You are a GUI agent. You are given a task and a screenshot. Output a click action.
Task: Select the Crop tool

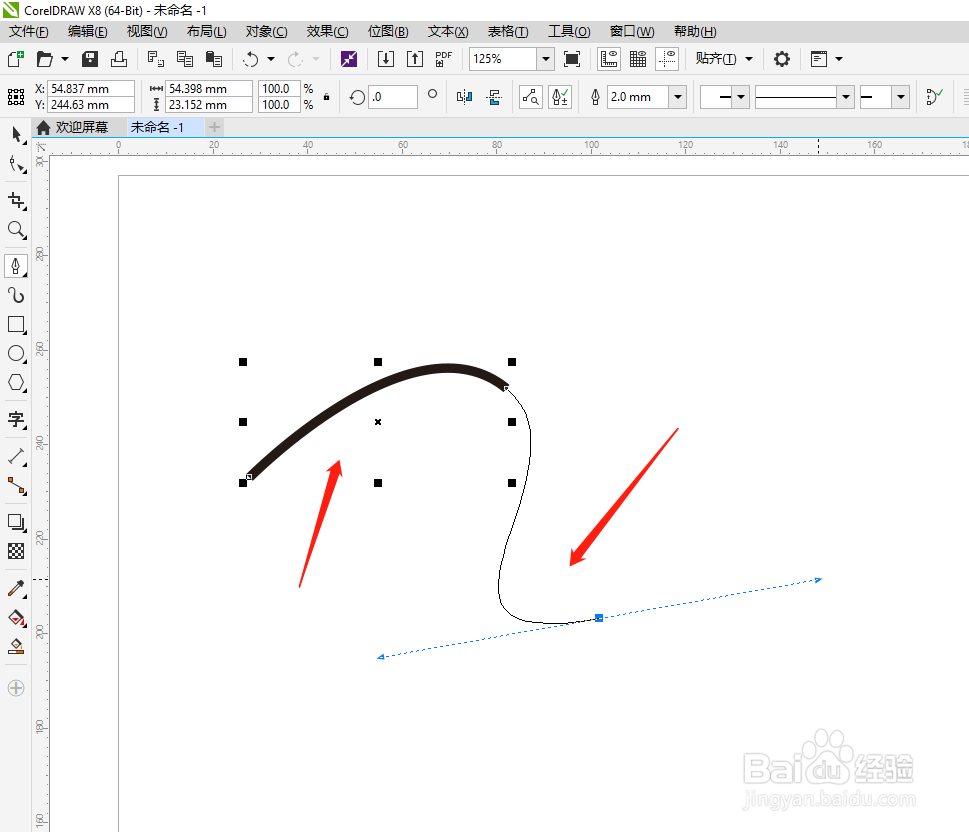[x=16, y=200]
